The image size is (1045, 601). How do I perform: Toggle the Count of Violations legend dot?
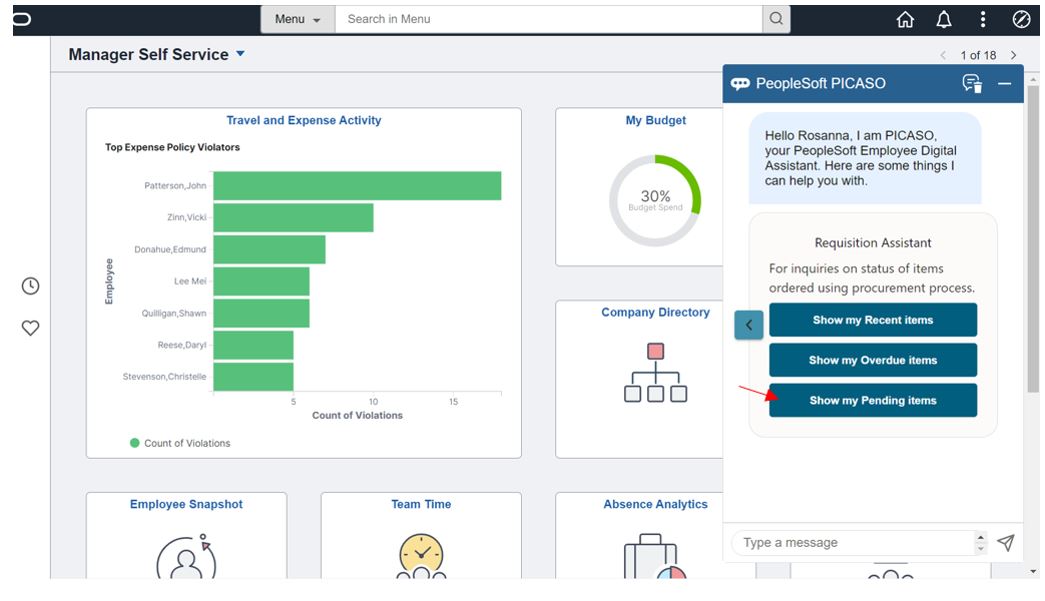coord(135,443)
